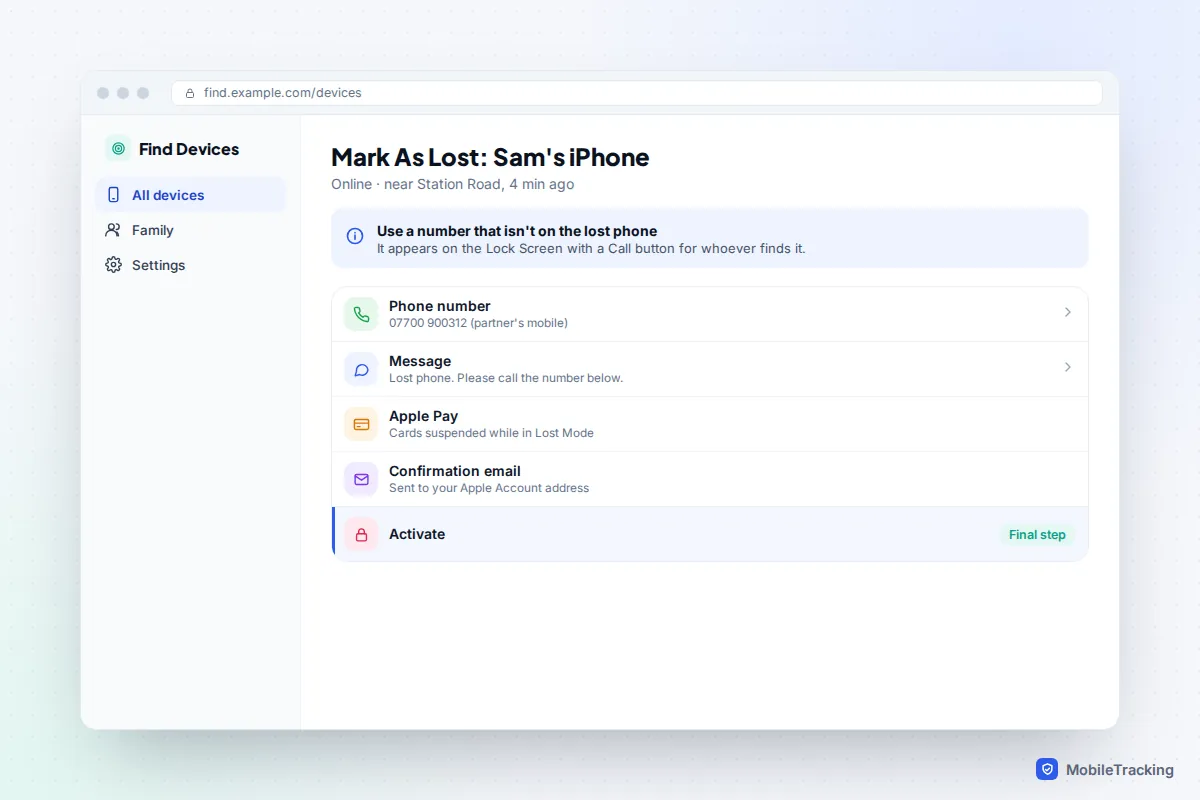Click the "Mark As Lost: Sam's iPhone" heading

click(x=490, y=157)
